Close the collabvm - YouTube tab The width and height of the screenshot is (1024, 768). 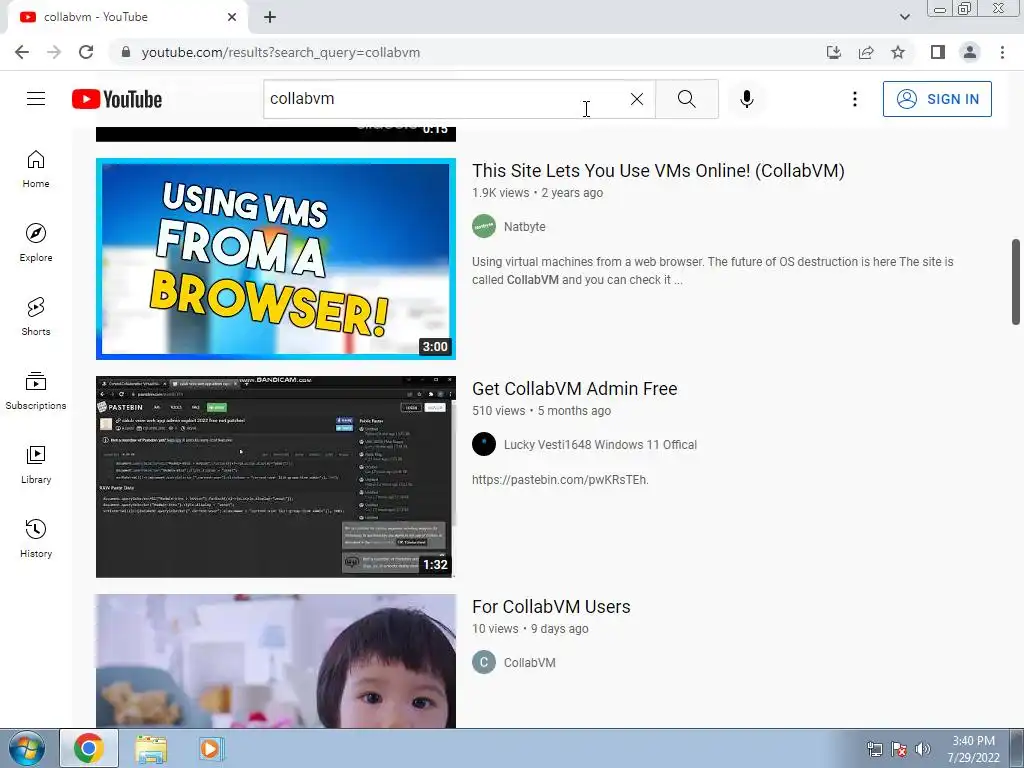[x=232, y=17]
